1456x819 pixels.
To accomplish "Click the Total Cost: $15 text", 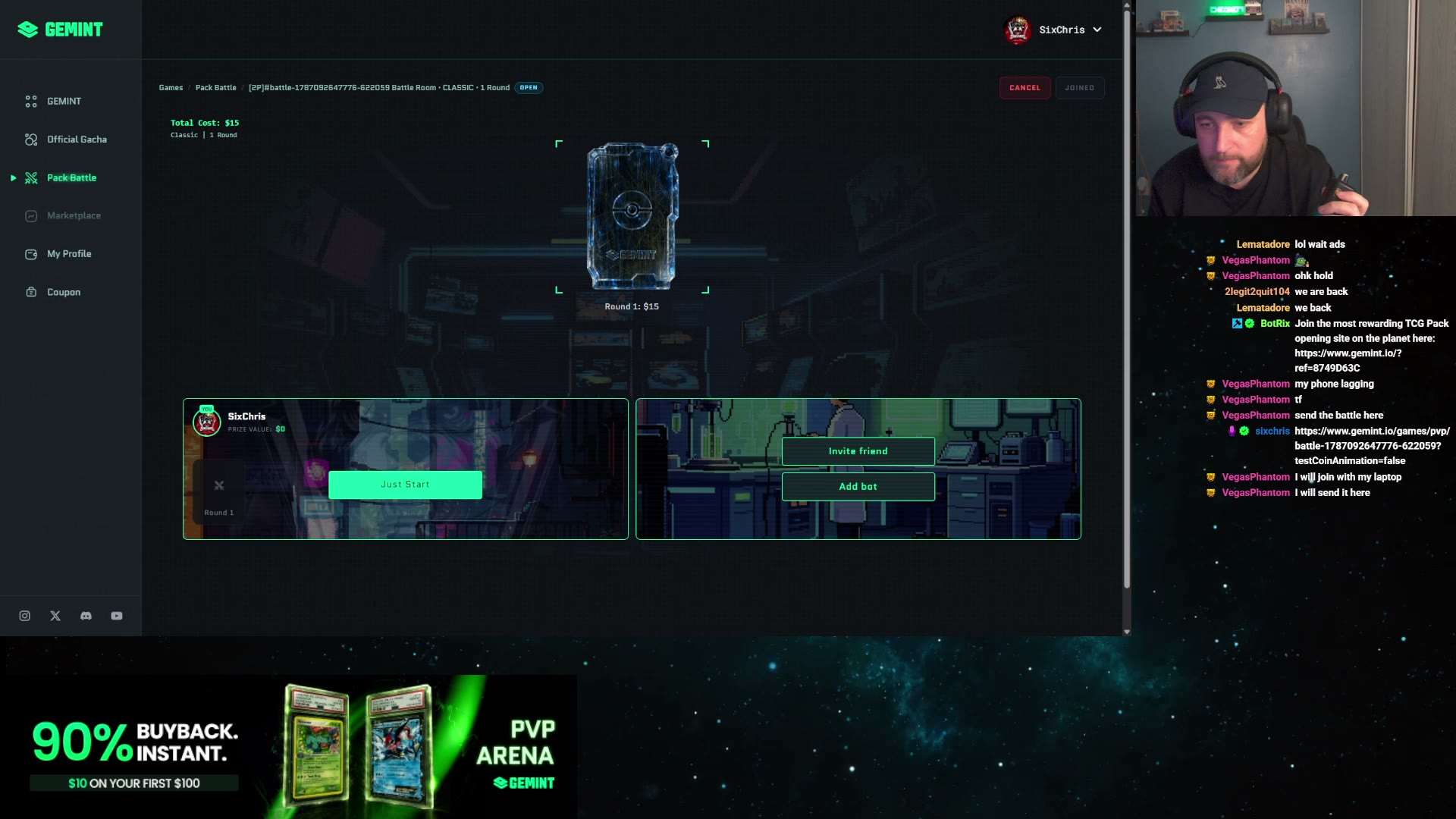I will (x=205, y=123).
